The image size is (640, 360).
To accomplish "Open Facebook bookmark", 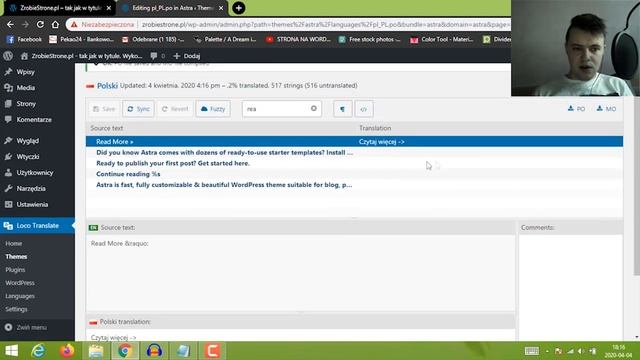I will (24, 40).
